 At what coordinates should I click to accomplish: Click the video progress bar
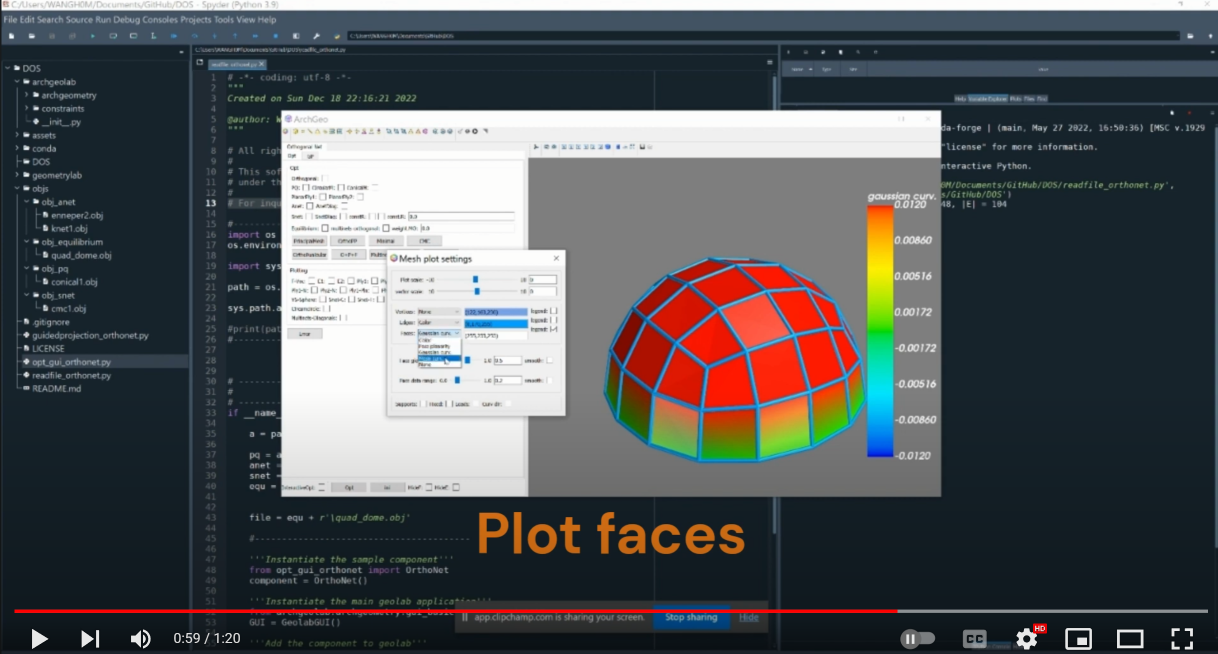point(609,610)
